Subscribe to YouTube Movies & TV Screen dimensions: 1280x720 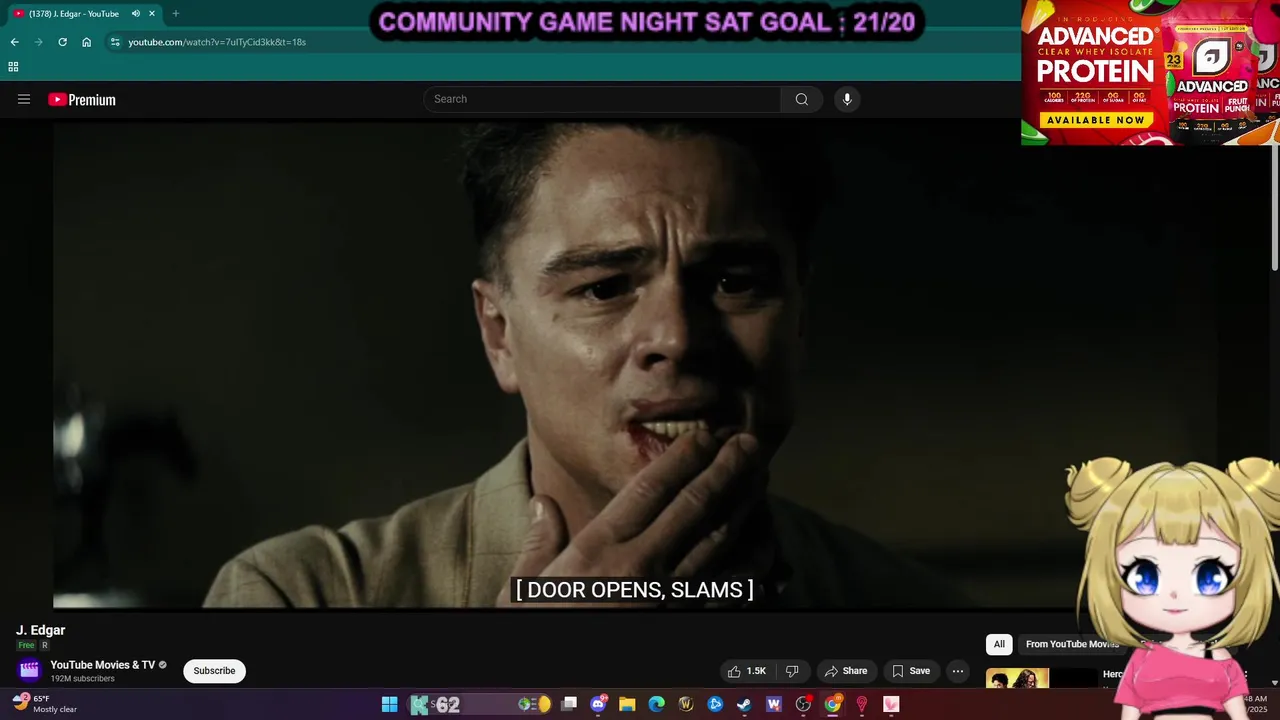tap(214, 671)
